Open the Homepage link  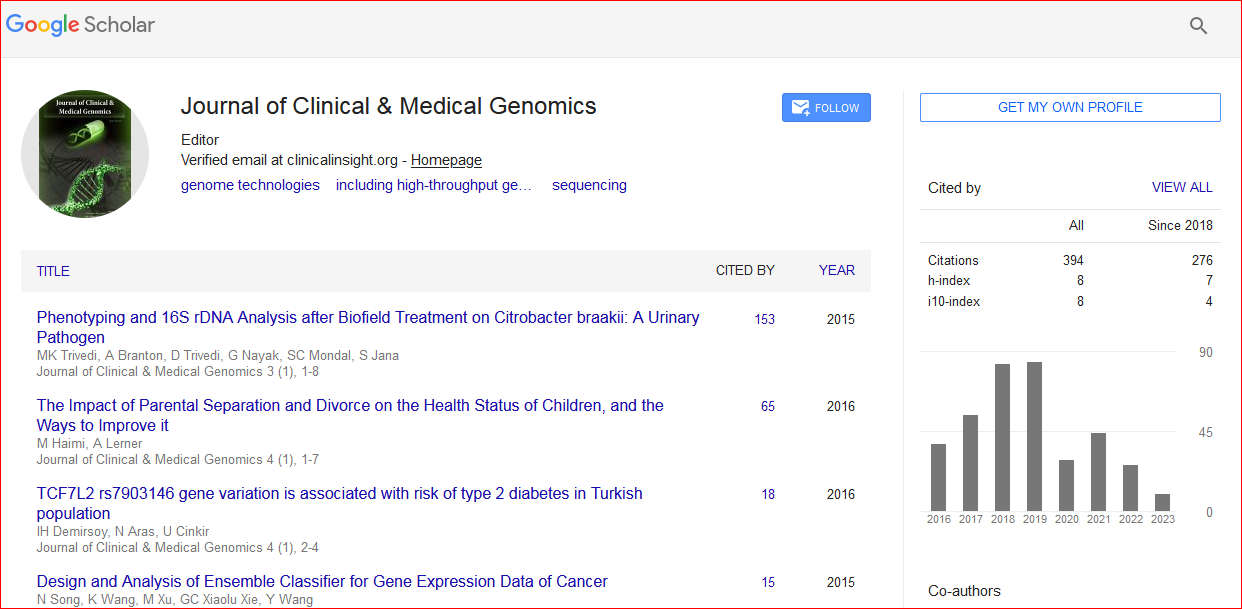446,160
